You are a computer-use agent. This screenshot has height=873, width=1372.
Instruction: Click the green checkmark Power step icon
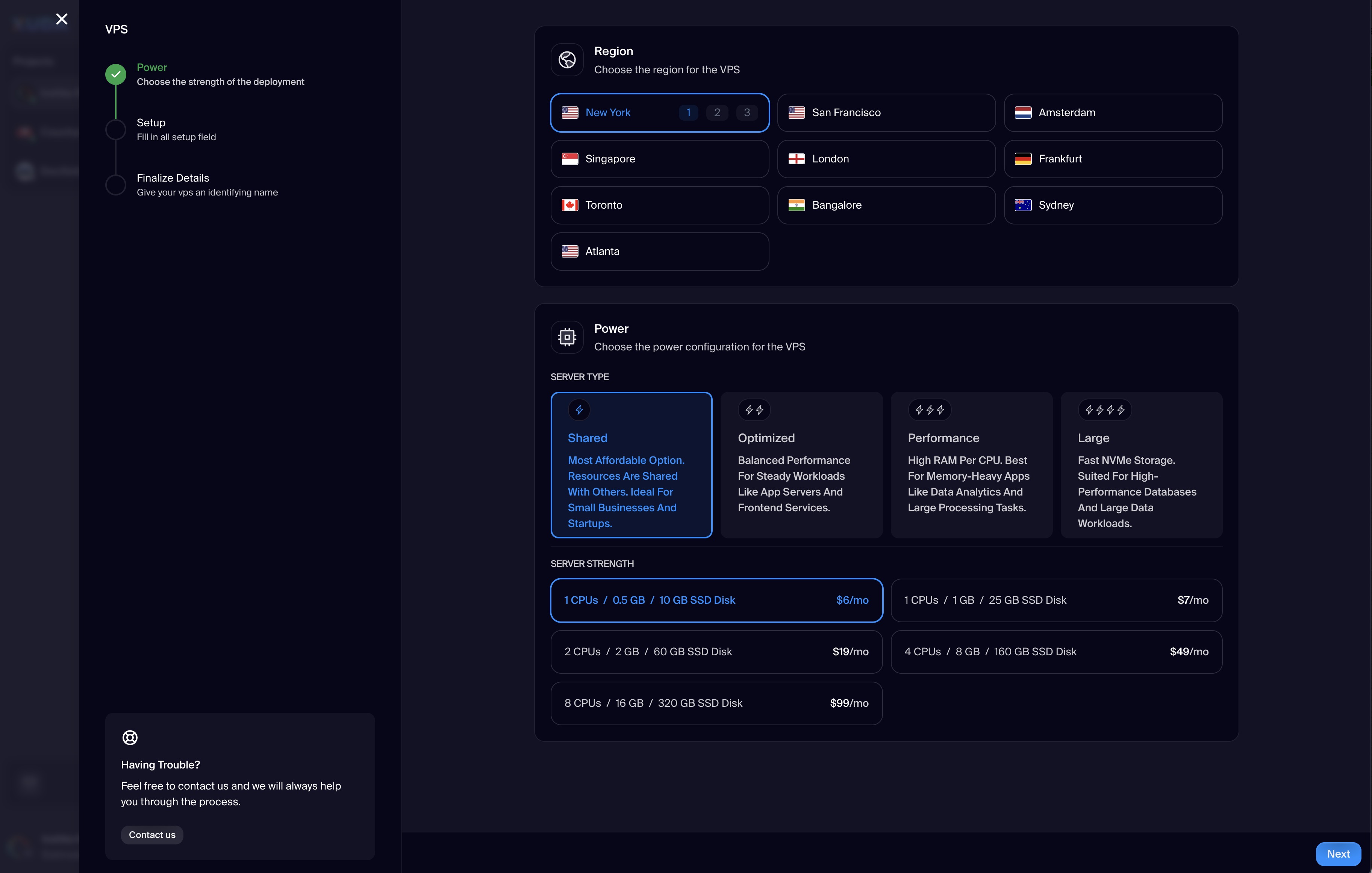[x=116, y=74]
